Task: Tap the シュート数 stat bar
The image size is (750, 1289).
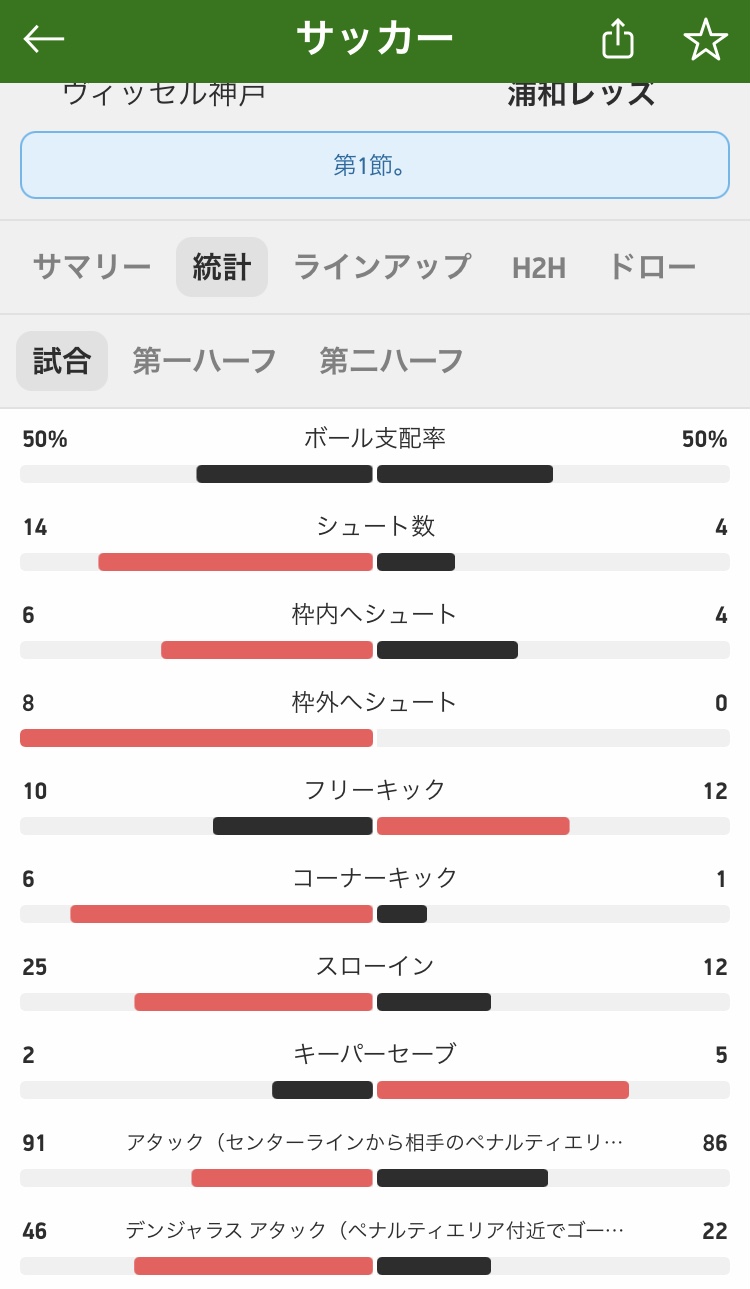Action: click(x=375, y=562)
